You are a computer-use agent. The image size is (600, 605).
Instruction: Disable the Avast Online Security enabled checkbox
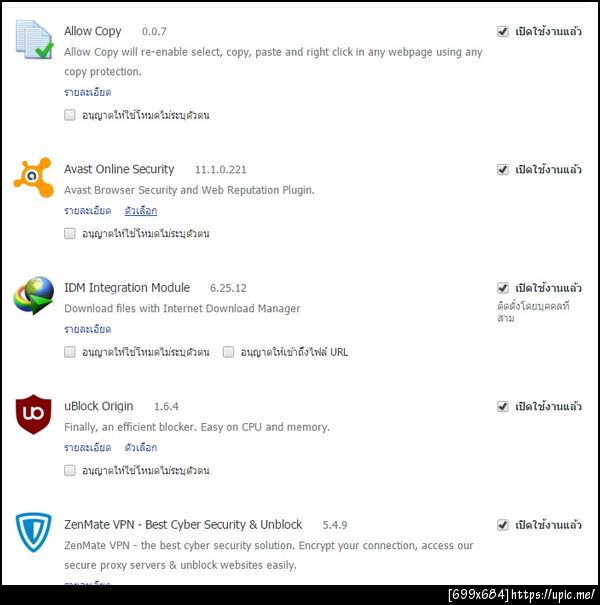click(502, 169)
